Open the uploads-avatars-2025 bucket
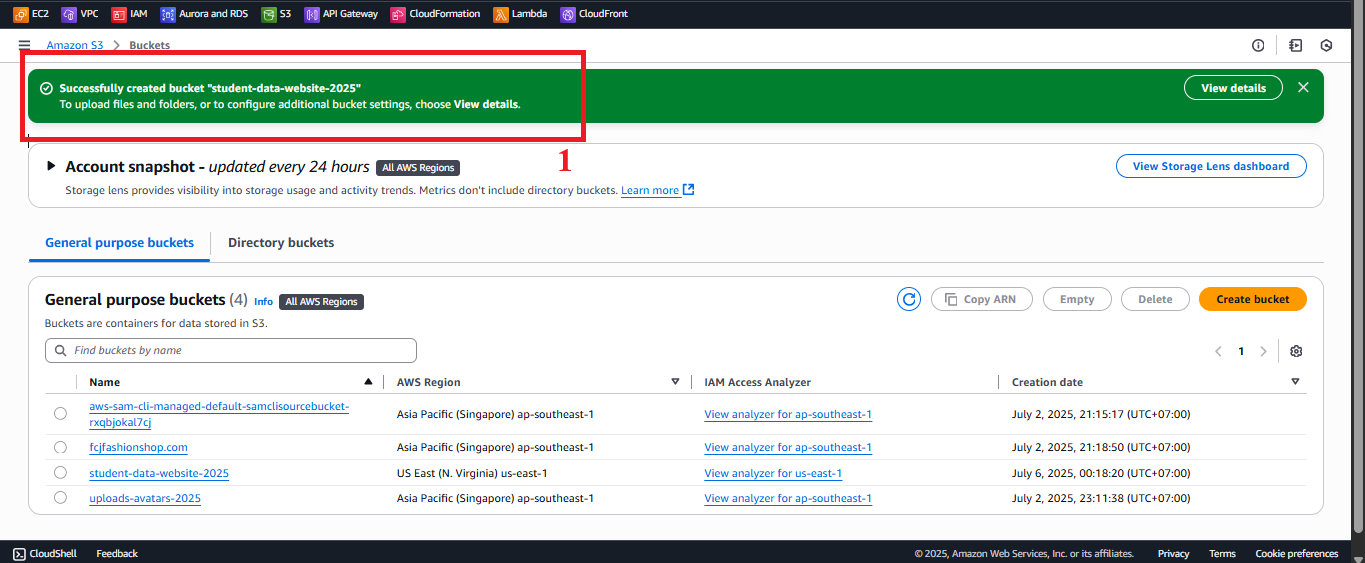This screenshot has width=1365, height=563. [145, 498]
